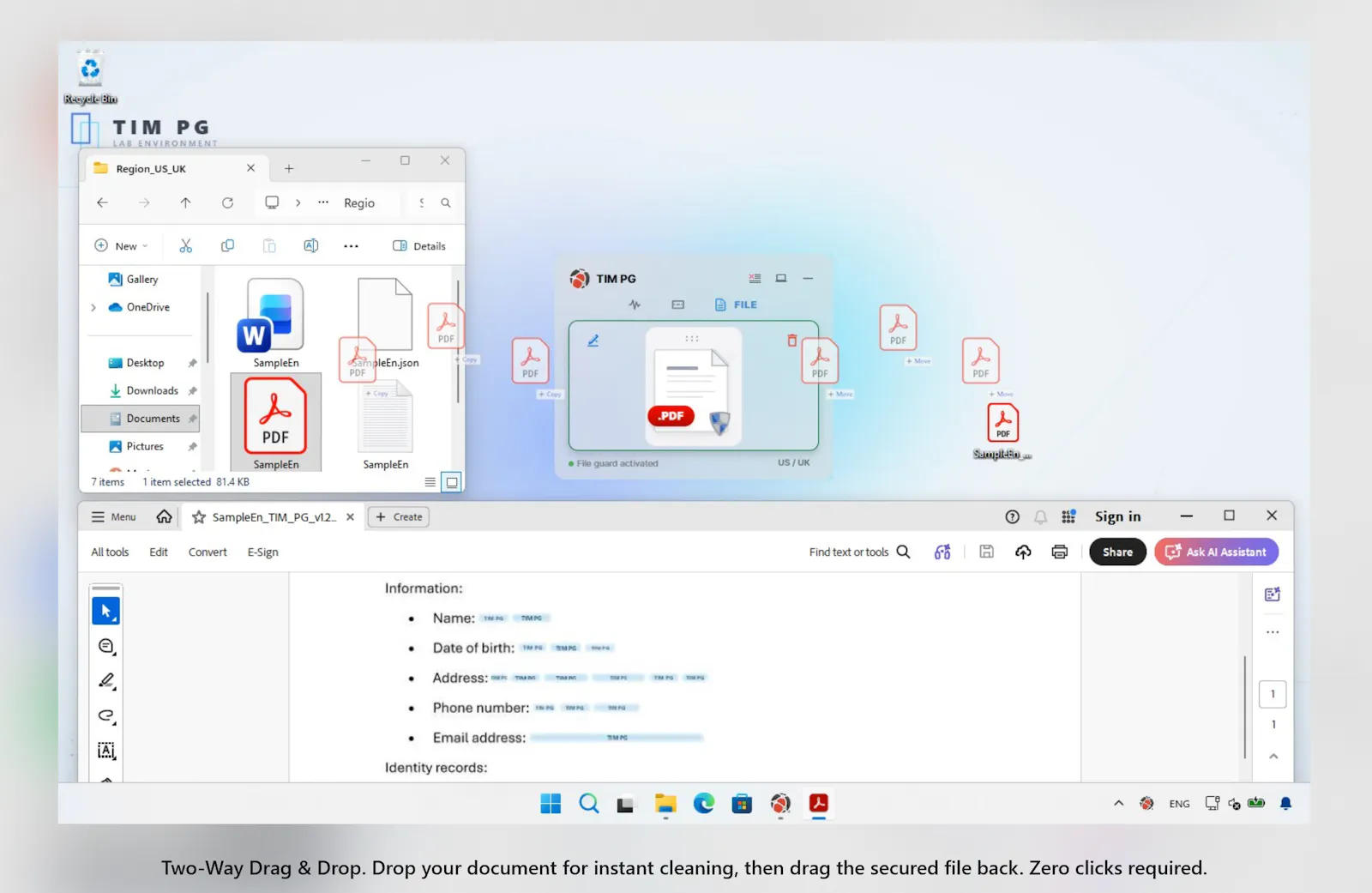1372x893 pixels.
Task: Toggle the Details pane in File Explorer
Action: coord(419,246)
